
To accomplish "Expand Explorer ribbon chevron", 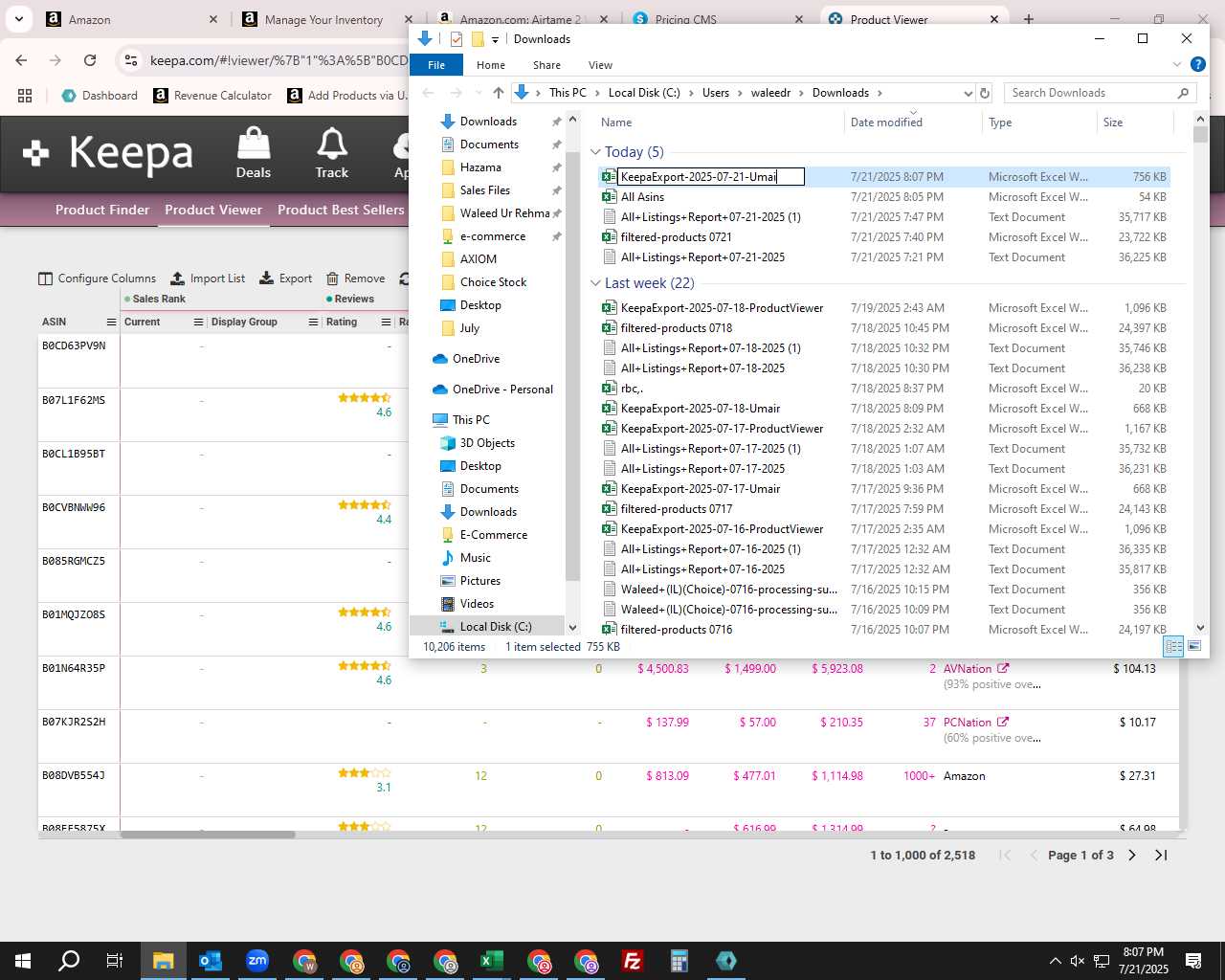I will click(x=1177, y=65).
